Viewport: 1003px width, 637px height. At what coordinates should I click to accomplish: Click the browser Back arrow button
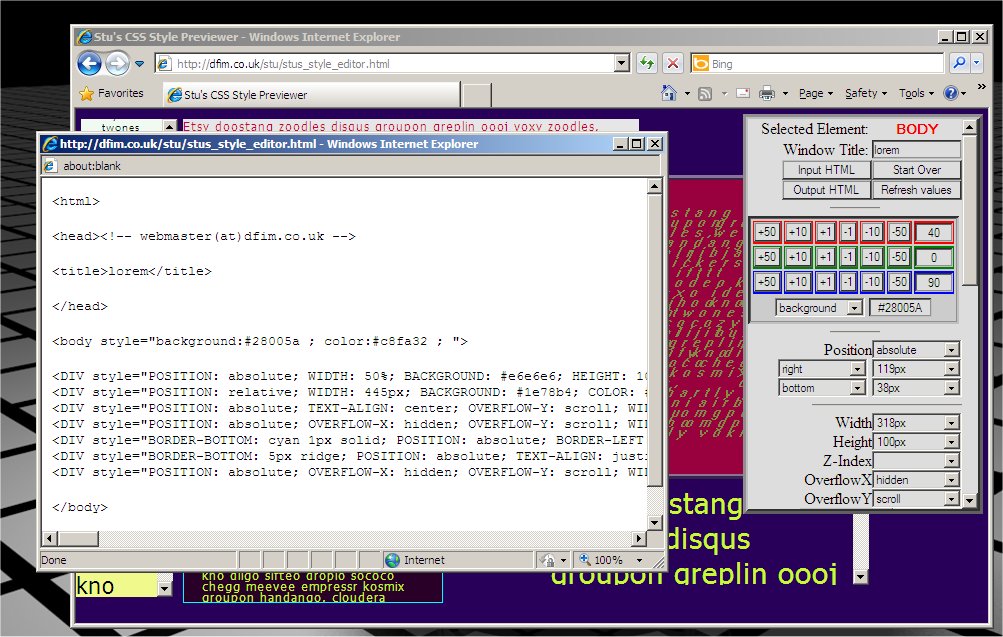(89, 64)
